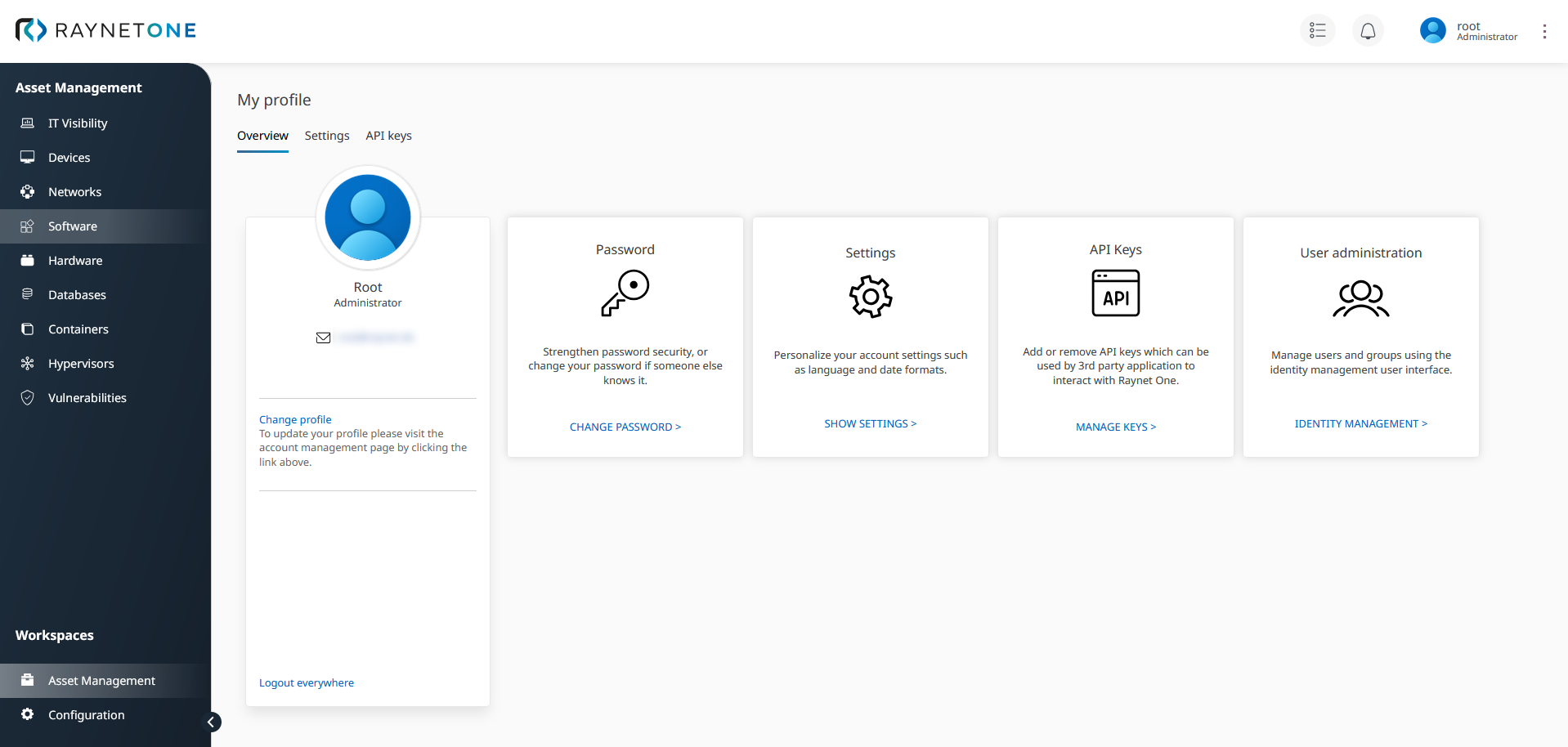Open the vertical three-dot menu

coord(1544,31)
